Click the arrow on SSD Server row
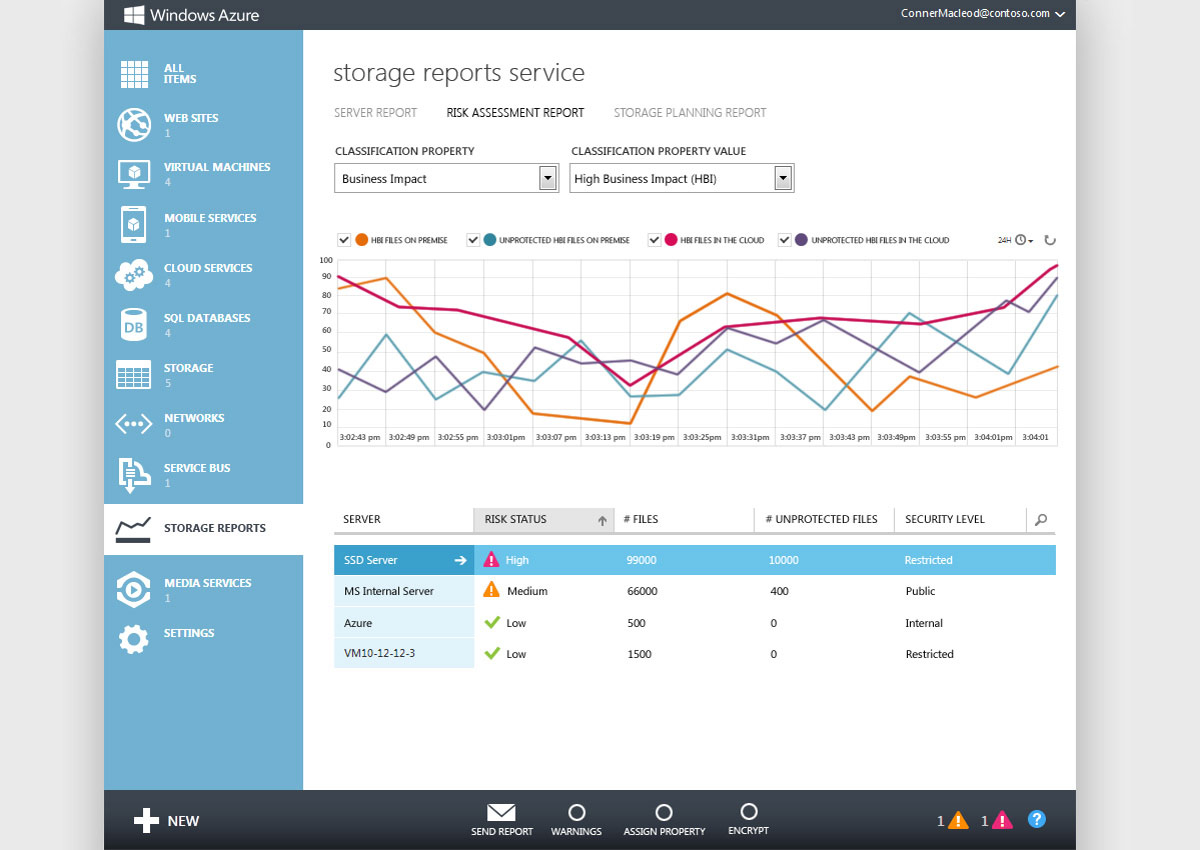 point(460,561)
